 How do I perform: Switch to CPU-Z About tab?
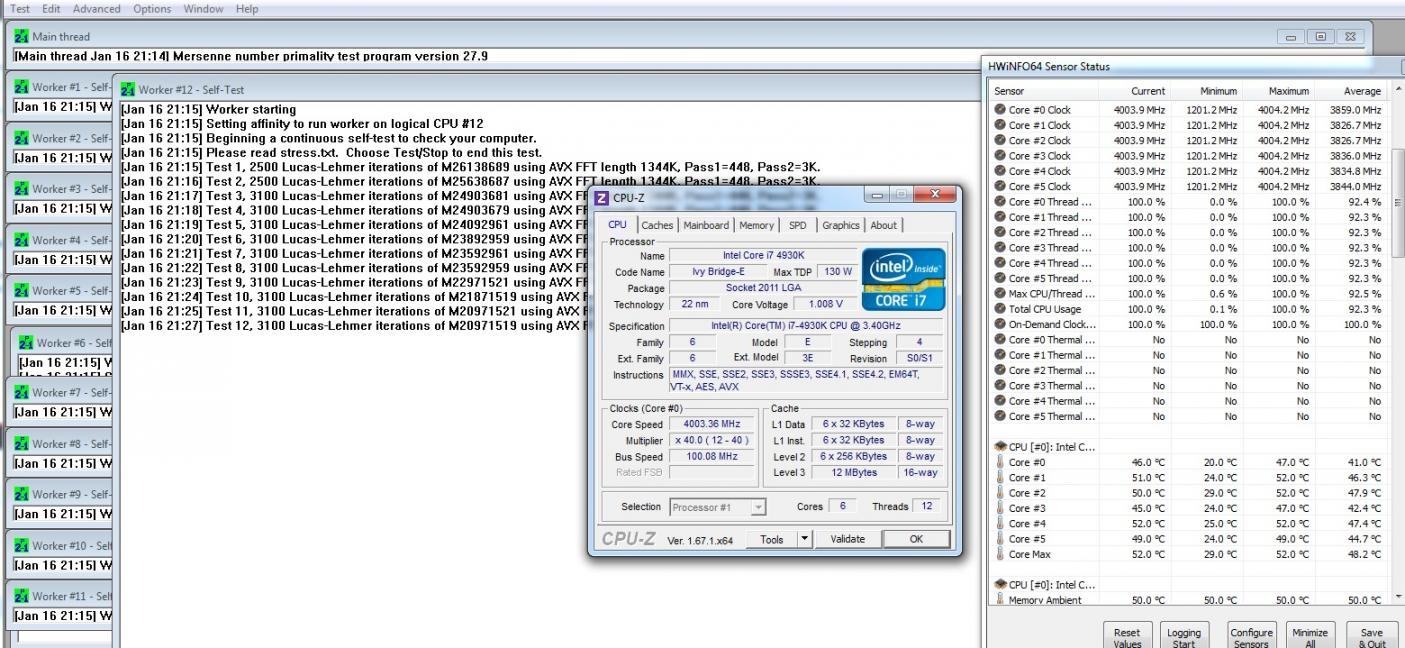coord(883,225)
